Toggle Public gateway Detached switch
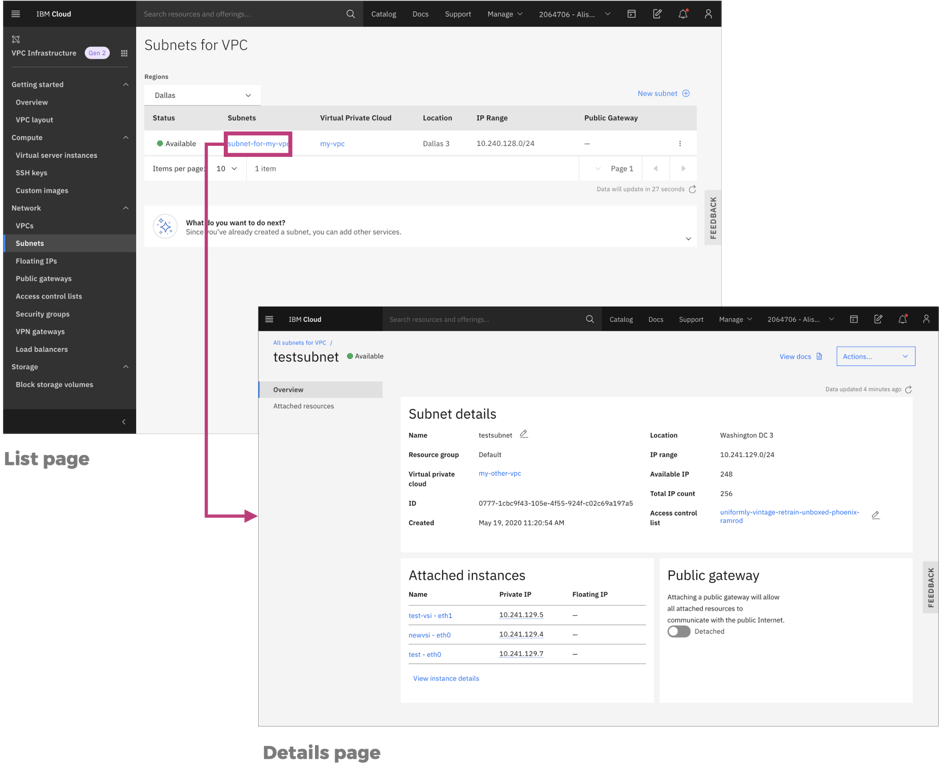 point(678,632)
